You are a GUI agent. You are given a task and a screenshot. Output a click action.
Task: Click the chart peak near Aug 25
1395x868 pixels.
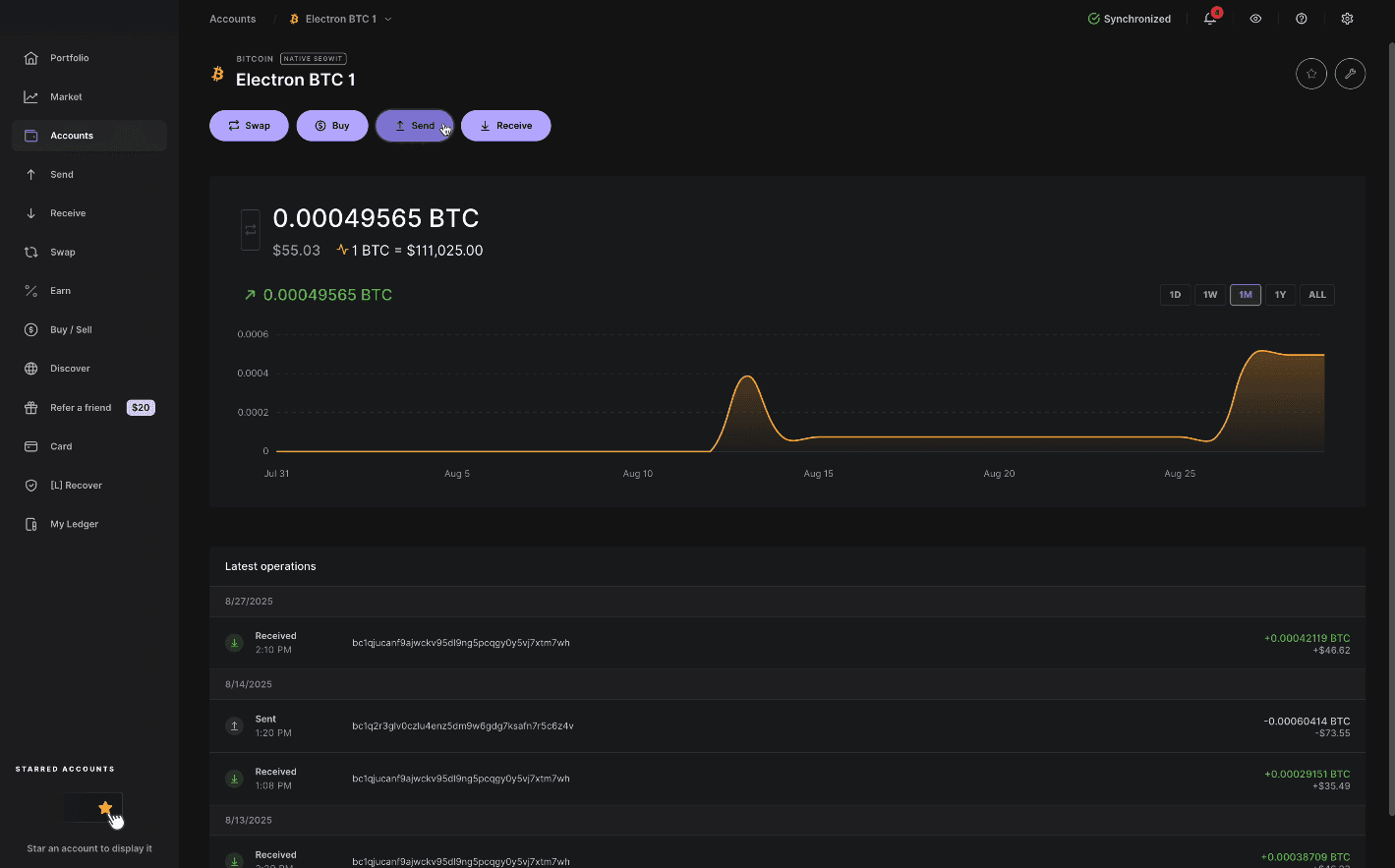click(x=1263, y=351)
